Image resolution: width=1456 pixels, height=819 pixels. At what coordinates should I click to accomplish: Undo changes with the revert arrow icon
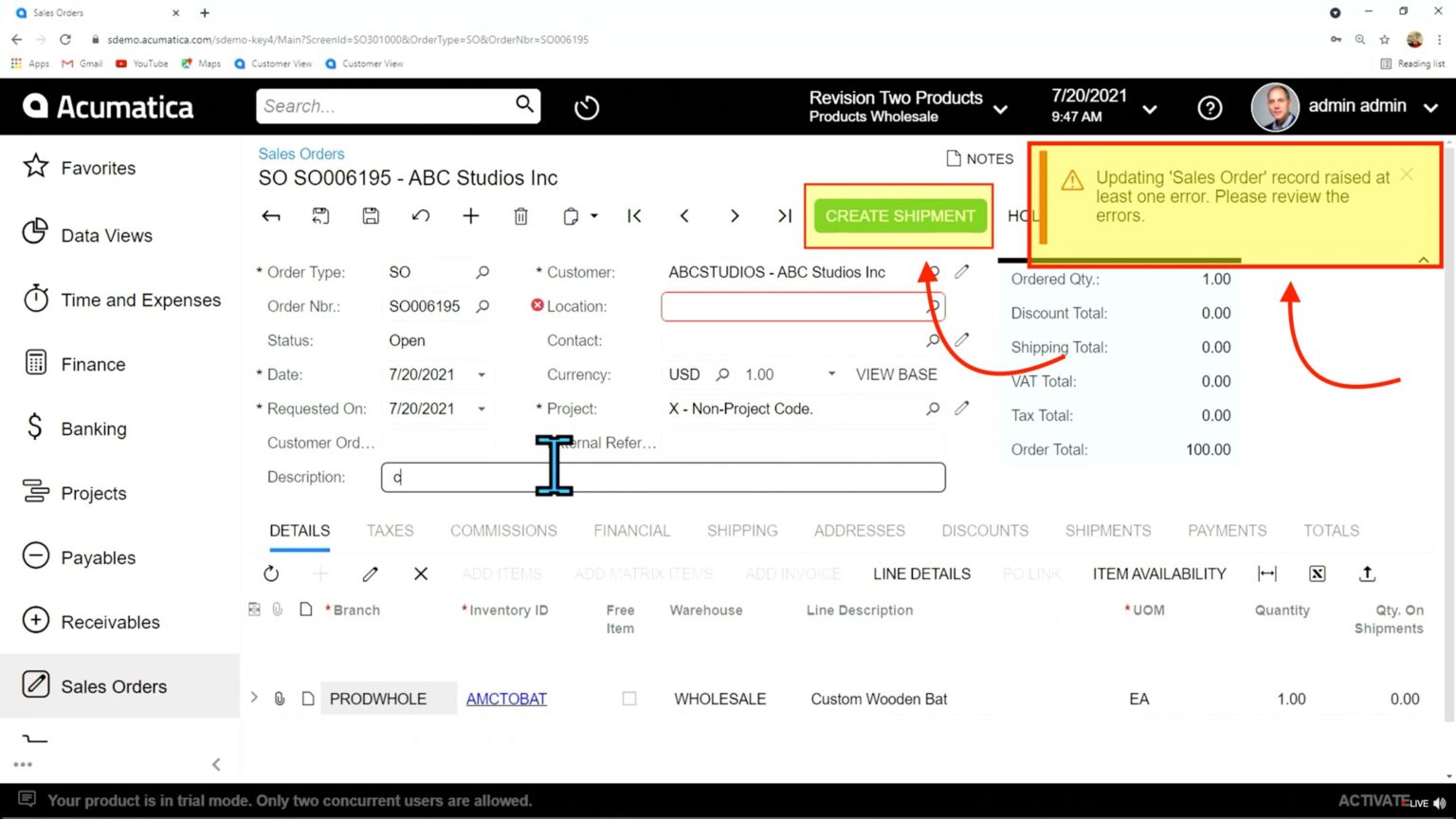[x=421, y=216]
